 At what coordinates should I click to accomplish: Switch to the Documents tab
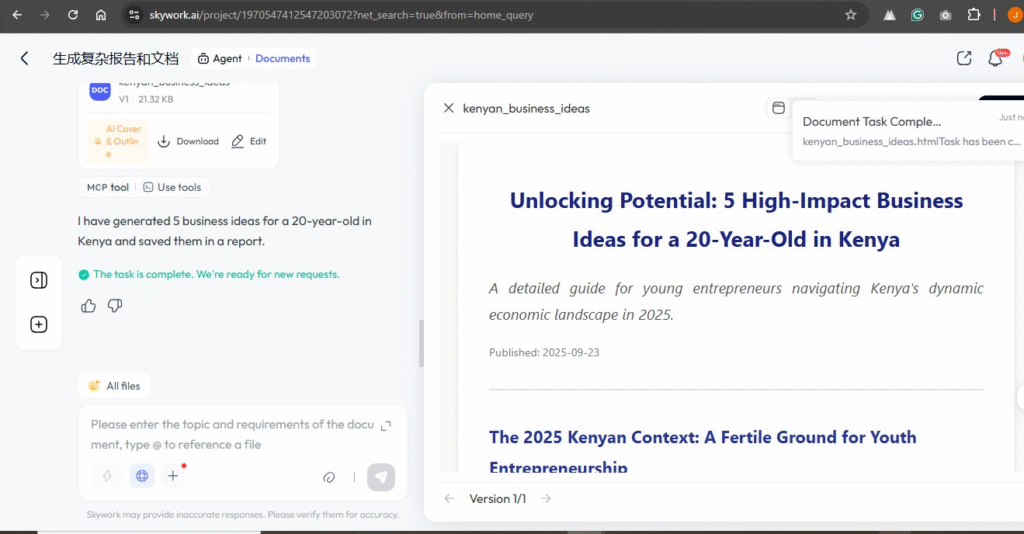pos(282,59)
